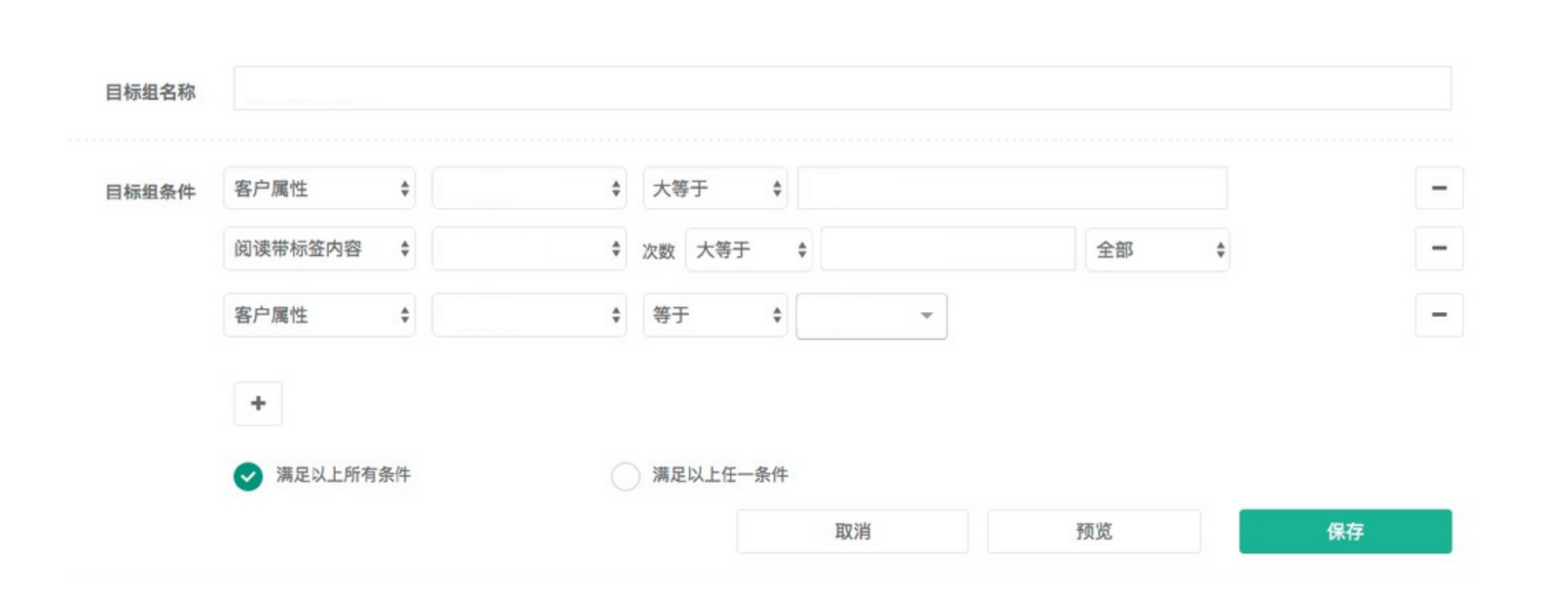Image resolution: width=1568 pixels, height=611 pixels.
Task: Select 满足以上所有条件 radio option
Action: (x=248, y=476)
